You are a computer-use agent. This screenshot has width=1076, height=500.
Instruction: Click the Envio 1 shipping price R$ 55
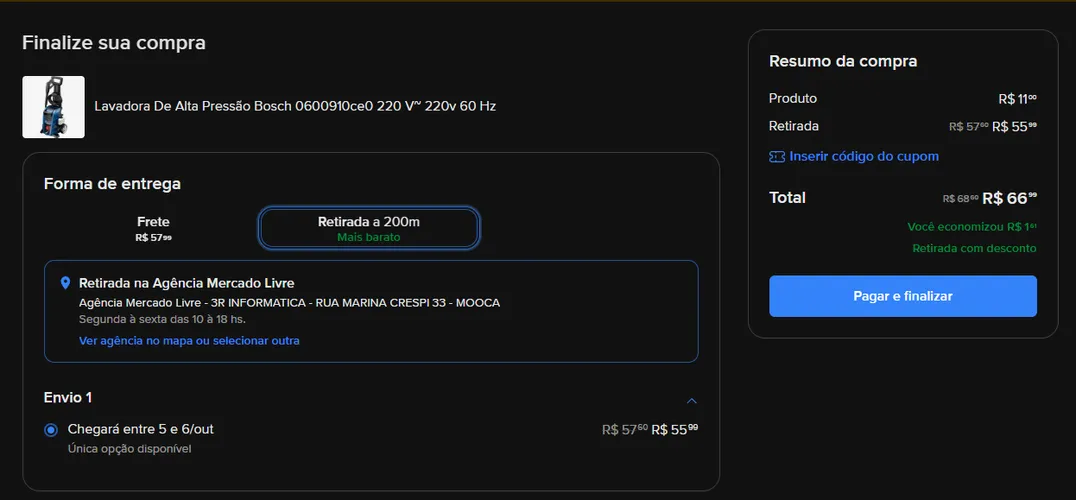pos(675,430)
